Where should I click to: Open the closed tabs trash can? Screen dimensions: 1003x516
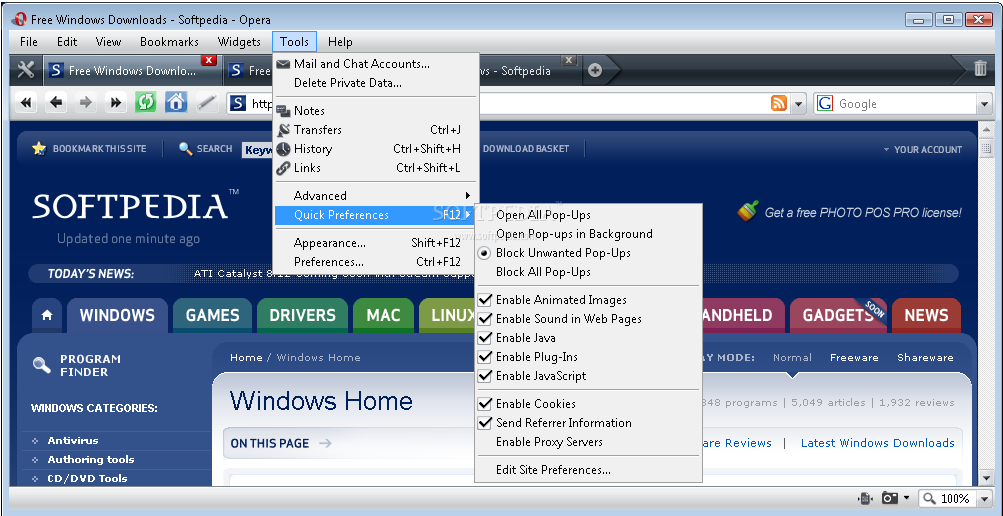[980, 68]
